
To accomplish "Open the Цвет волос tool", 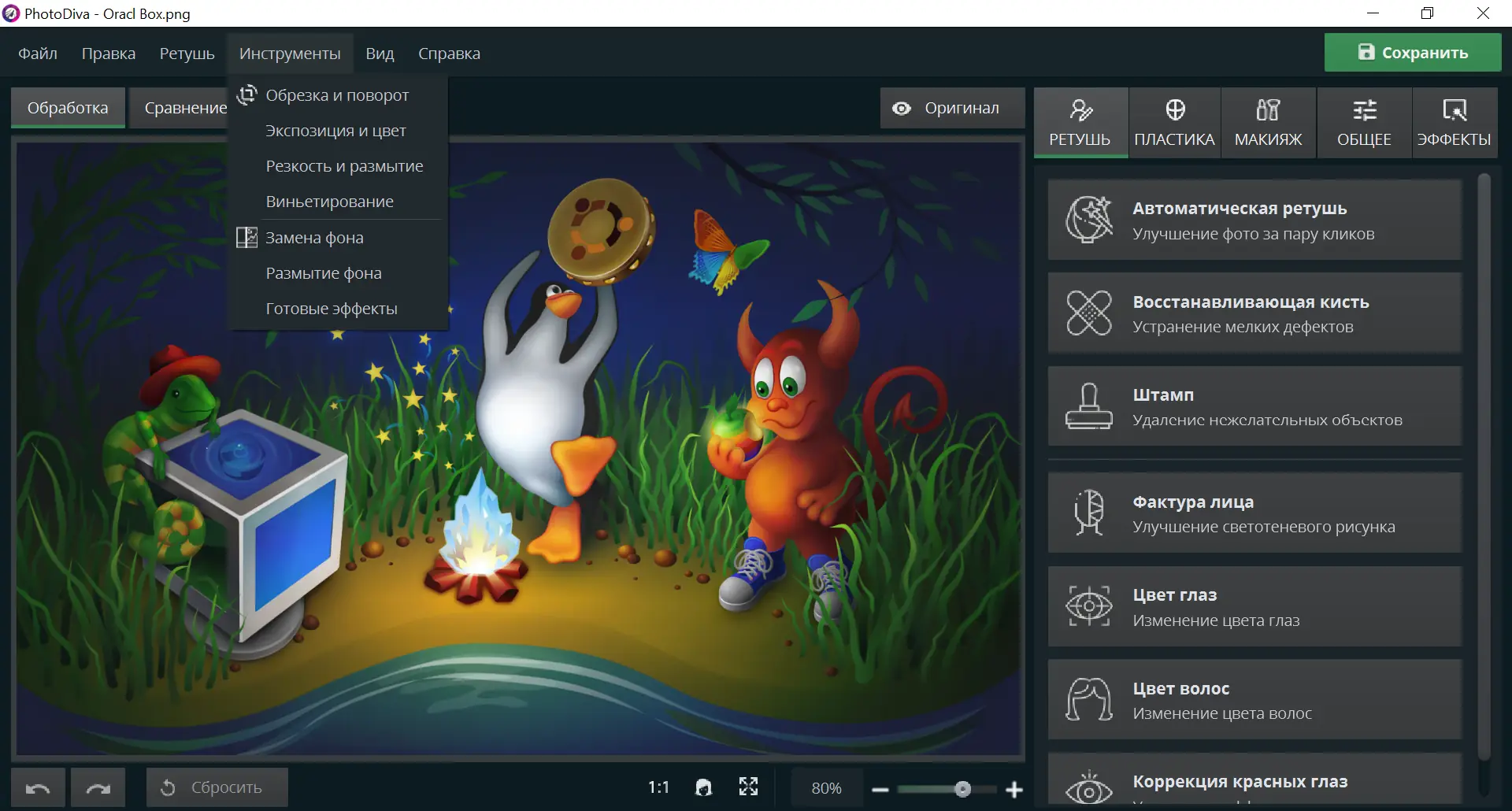I will tap(1254, 699).
